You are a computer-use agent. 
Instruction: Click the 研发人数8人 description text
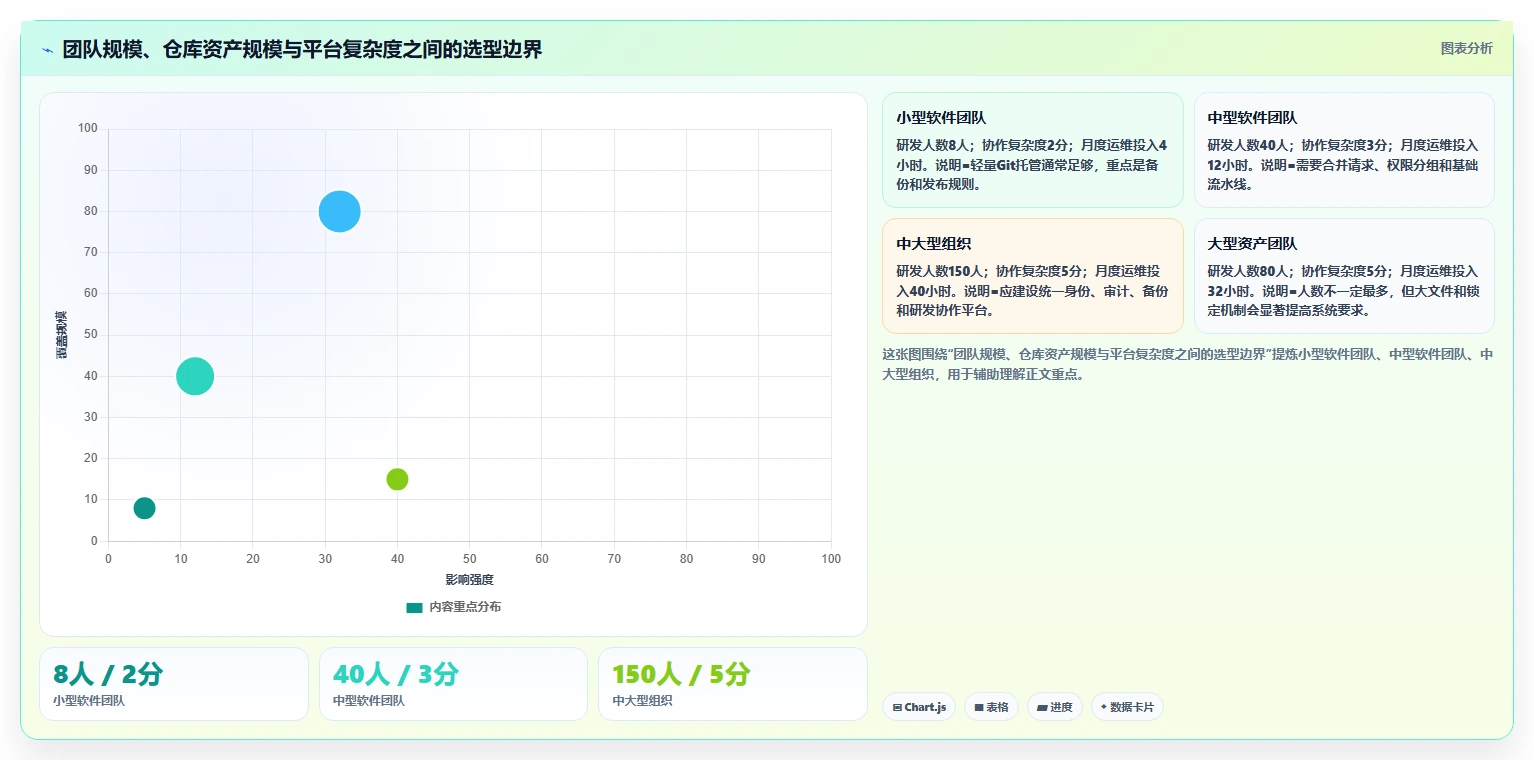pyautogui.click(x=1032, y=165)
